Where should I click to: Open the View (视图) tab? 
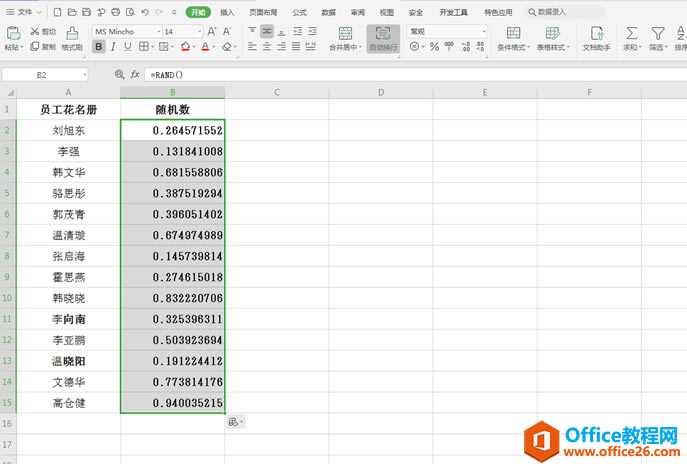(386, 12)
